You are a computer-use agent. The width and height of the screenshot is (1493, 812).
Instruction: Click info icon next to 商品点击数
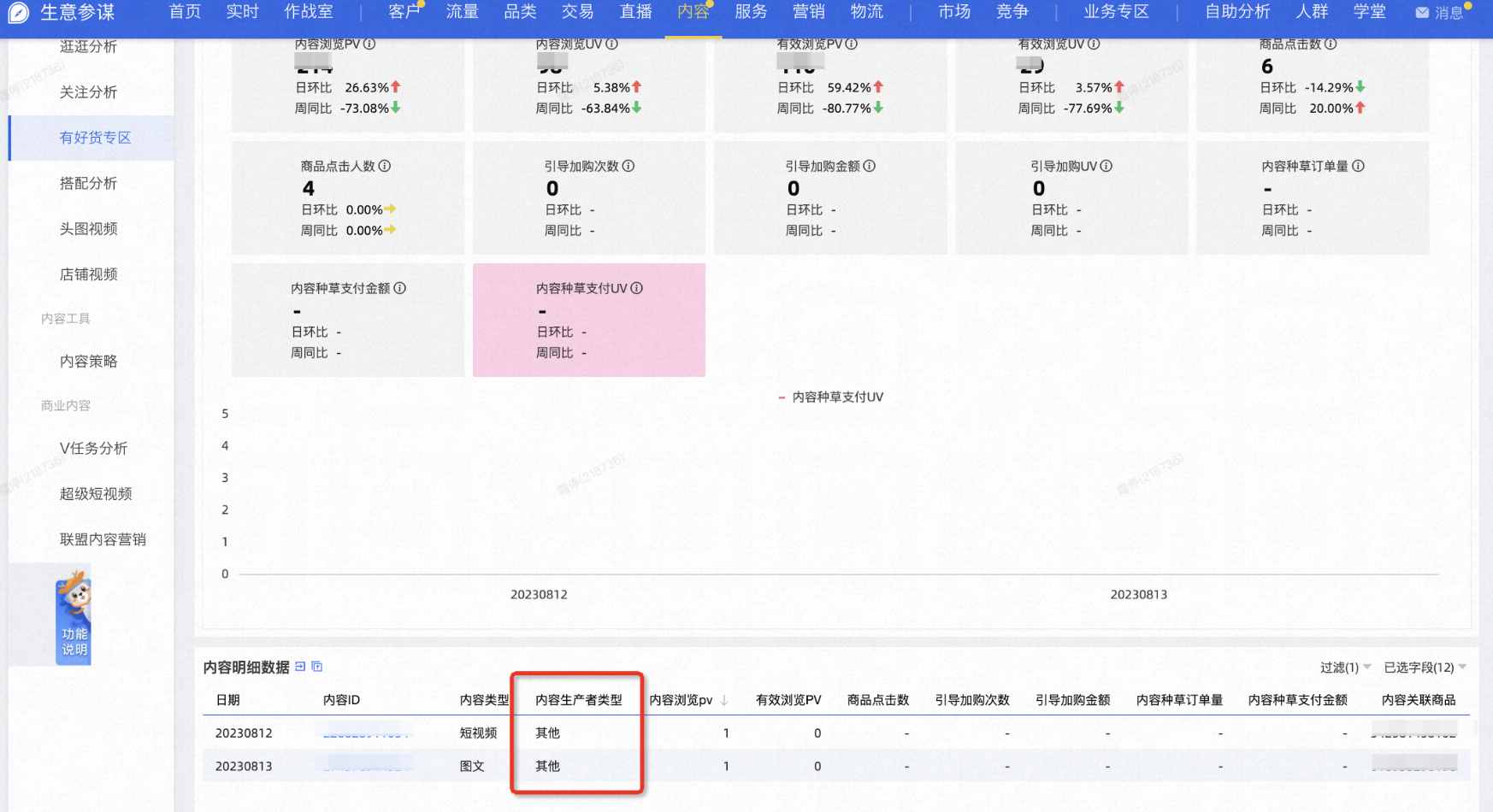pyautogui.click(x=1331, y=44)
